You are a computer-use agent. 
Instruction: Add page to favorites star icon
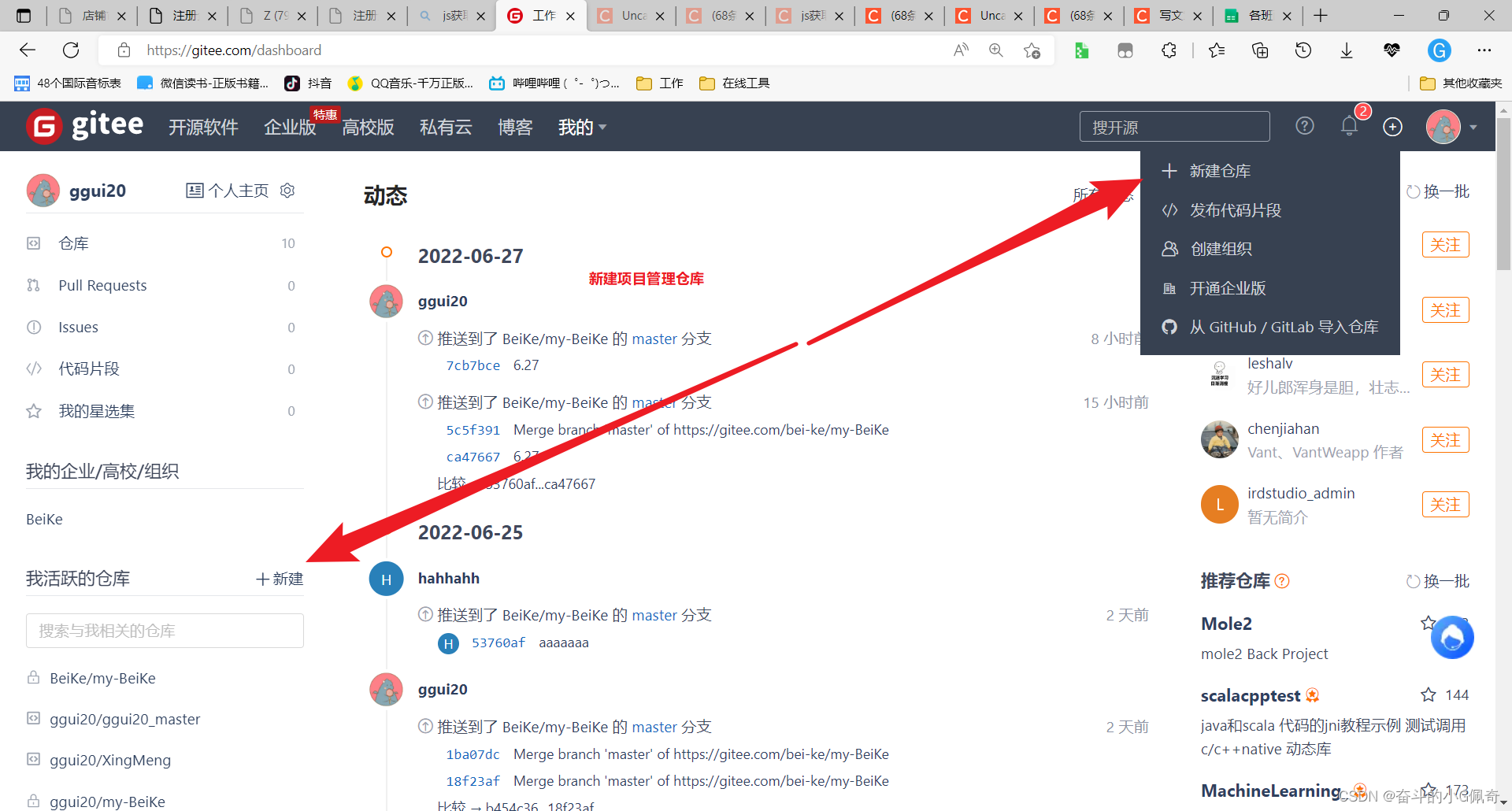1032,50
